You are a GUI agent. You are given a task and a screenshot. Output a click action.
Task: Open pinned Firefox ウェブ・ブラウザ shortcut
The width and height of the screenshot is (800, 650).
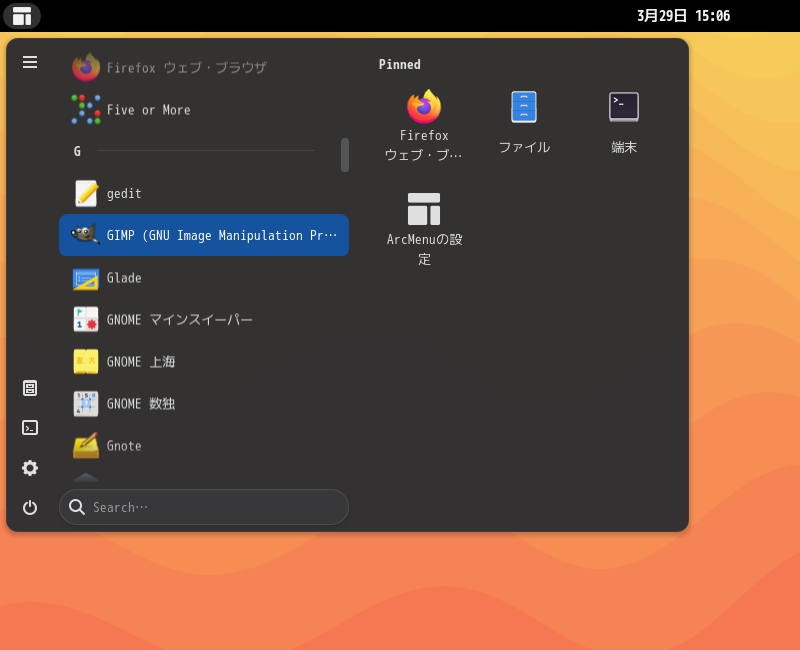[x=424, y=126]
